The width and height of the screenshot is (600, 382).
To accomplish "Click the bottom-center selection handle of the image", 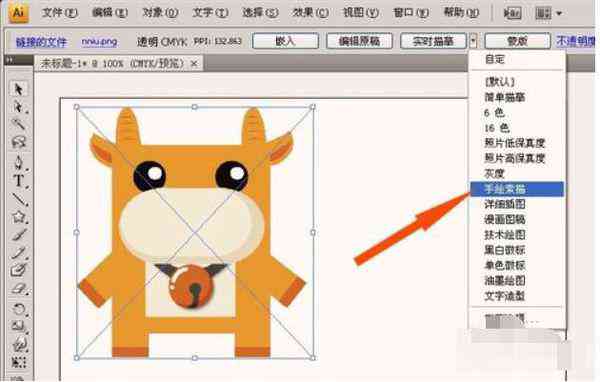I will (194, 358).
